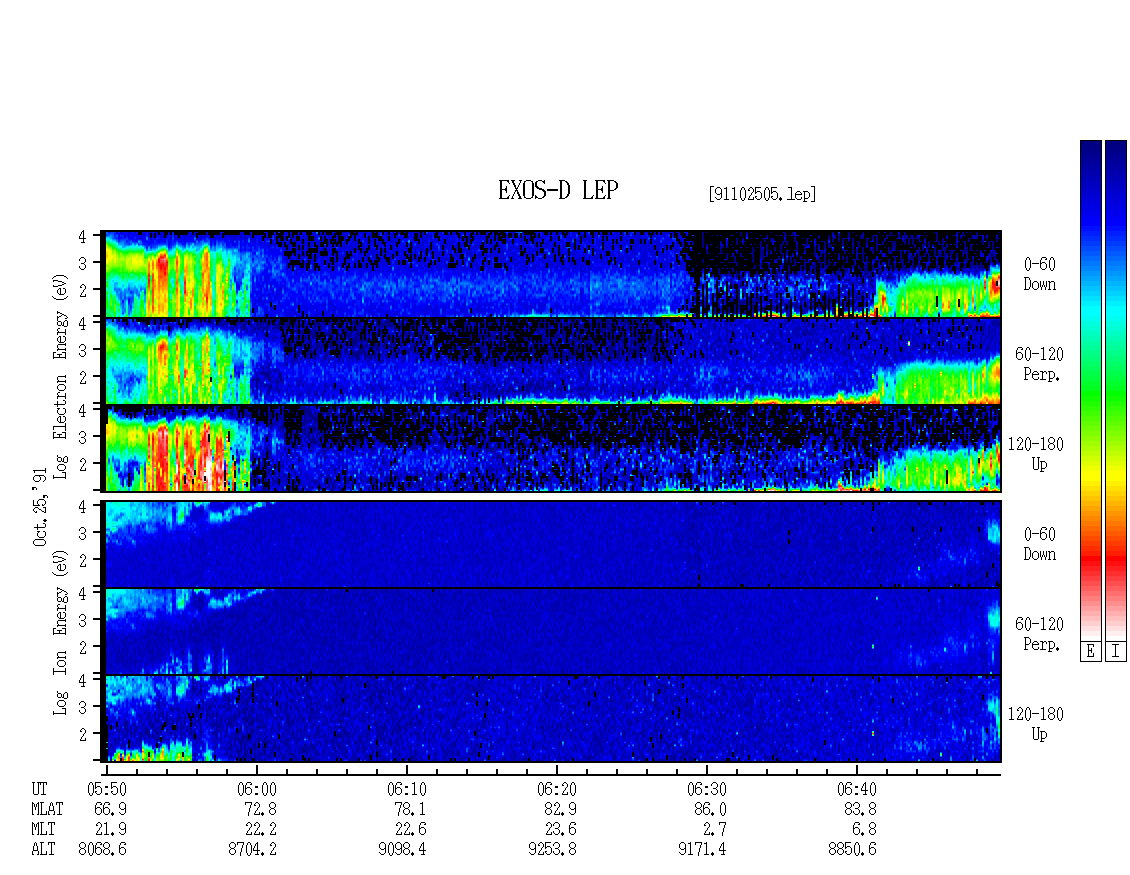
Task: Click the ion 120-180 Up spectrogram panel
Action: 553,719
